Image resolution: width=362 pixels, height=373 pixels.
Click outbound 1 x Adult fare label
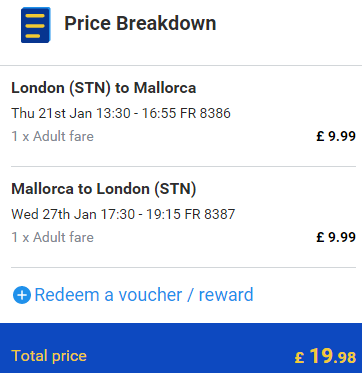53,136
